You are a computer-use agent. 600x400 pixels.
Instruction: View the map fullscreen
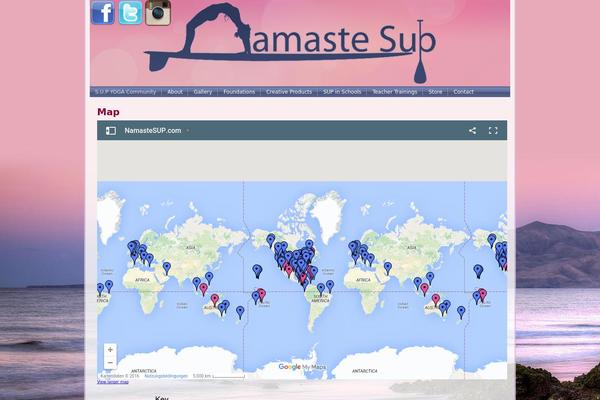pos(493,131)
